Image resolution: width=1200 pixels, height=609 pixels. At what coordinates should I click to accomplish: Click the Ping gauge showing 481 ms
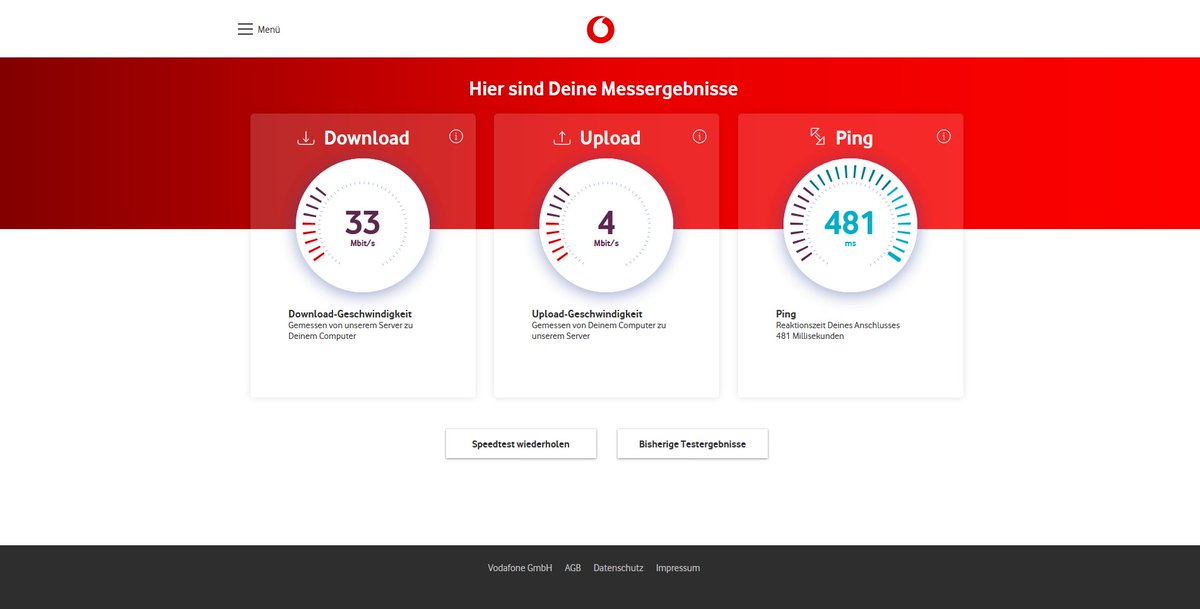point(850,225)
